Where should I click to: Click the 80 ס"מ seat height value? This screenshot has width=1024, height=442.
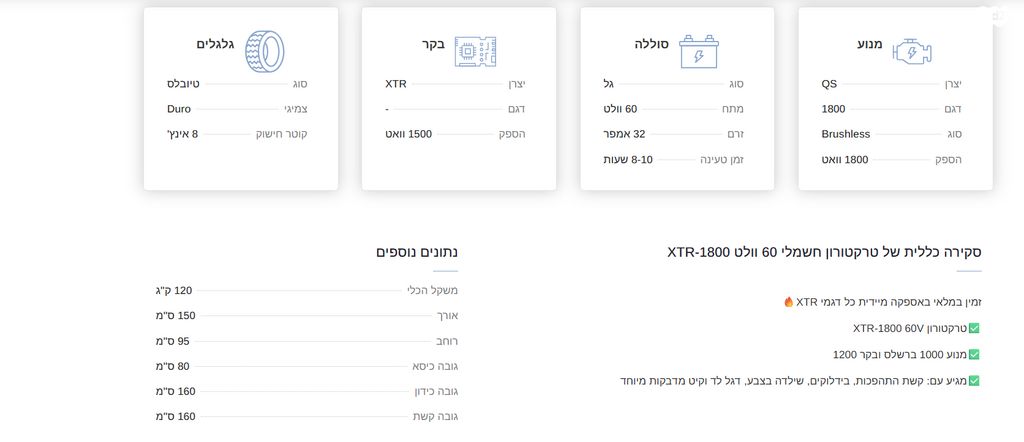[172, 366]
